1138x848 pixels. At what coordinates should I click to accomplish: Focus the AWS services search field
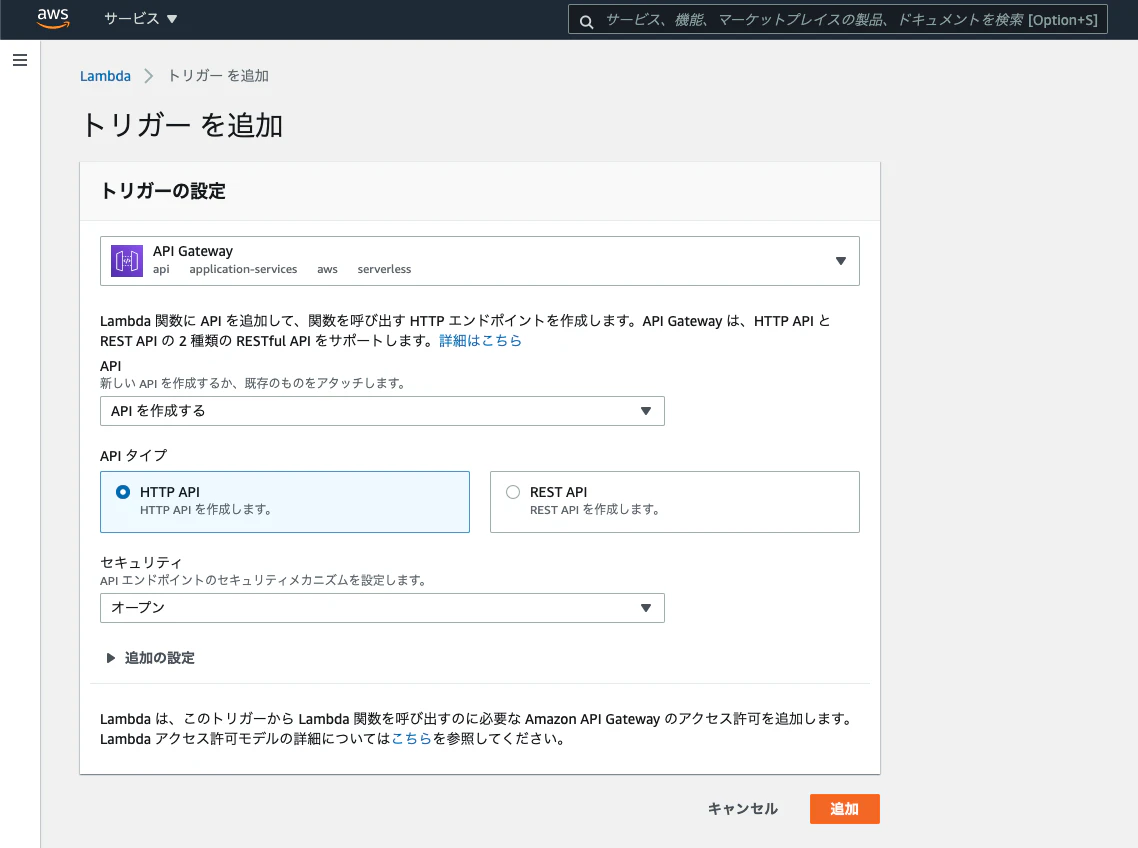point(838,20)
